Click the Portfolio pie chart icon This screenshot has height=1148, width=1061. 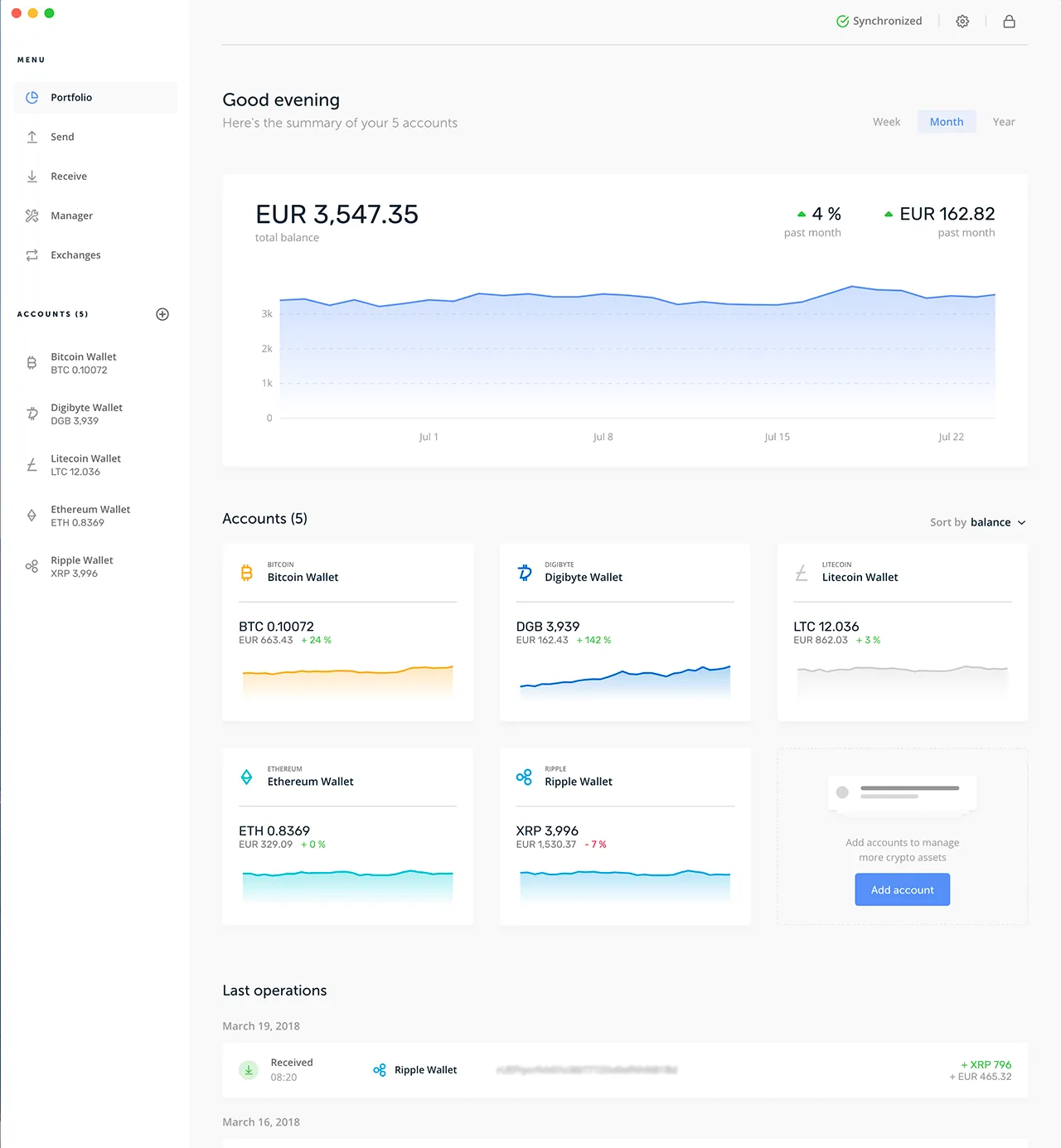(32, 97)
